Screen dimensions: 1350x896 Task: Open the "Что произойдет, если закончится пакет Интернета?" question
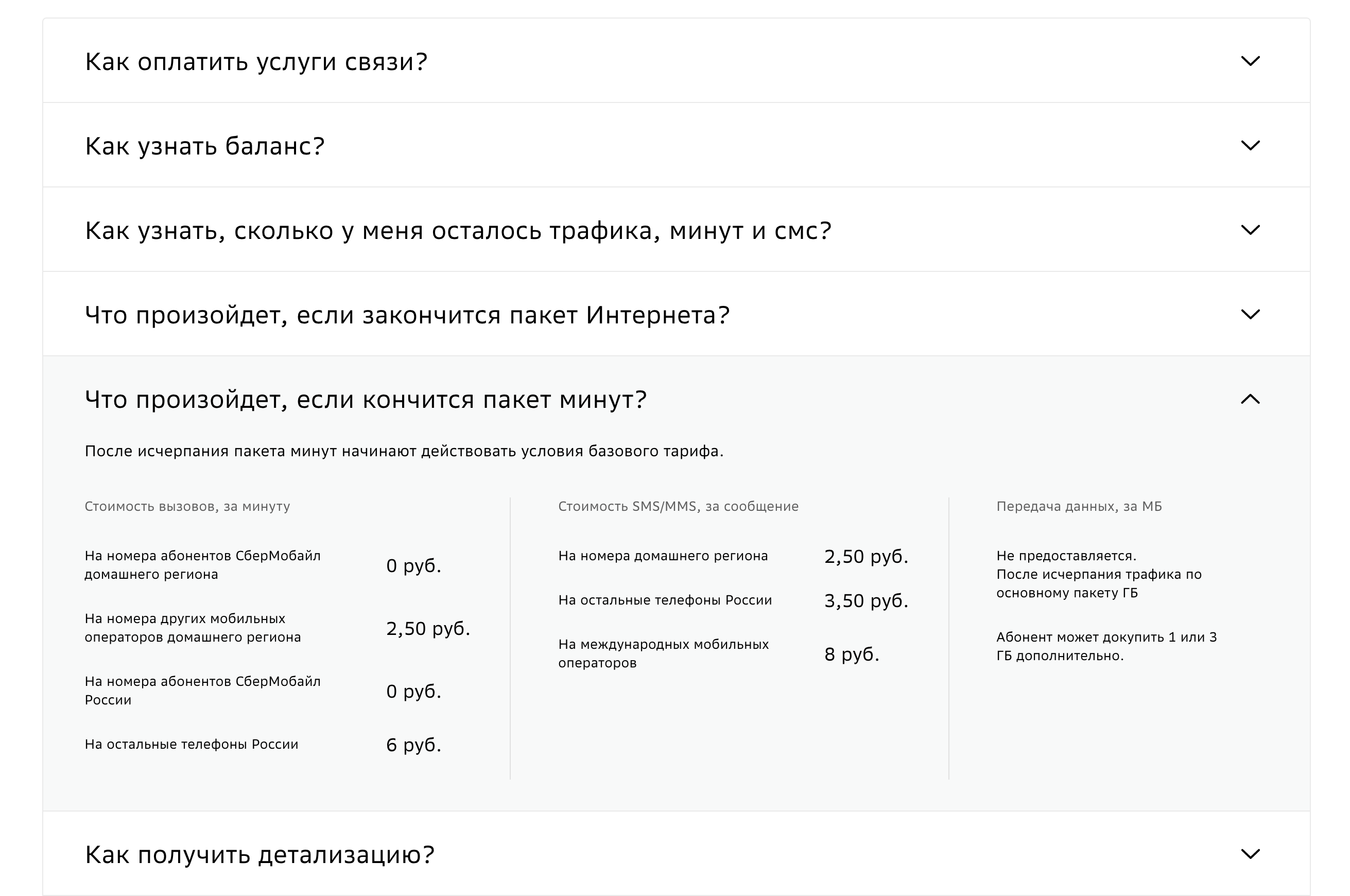pos(407,314)
